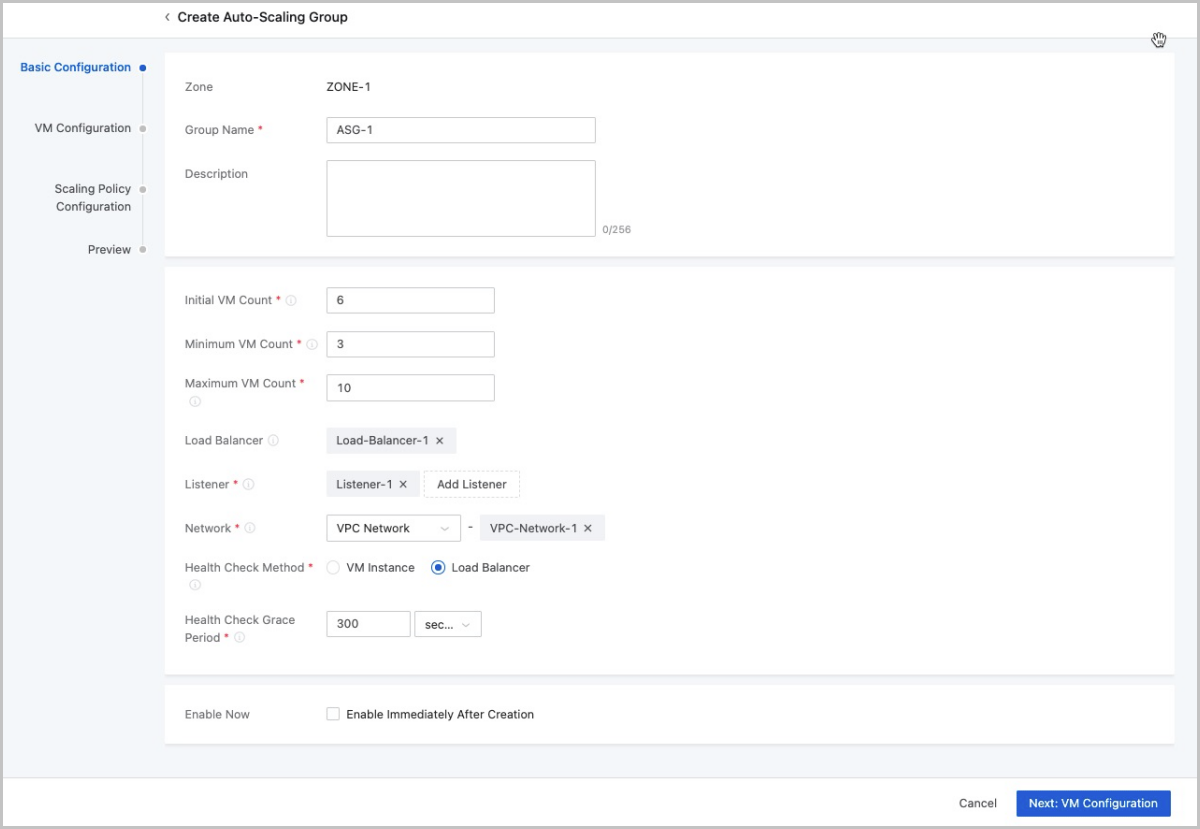Click info icon next to Minimum VM Count
The height and width of the screenshot is (829, 1200).
[x=312, y=344]
